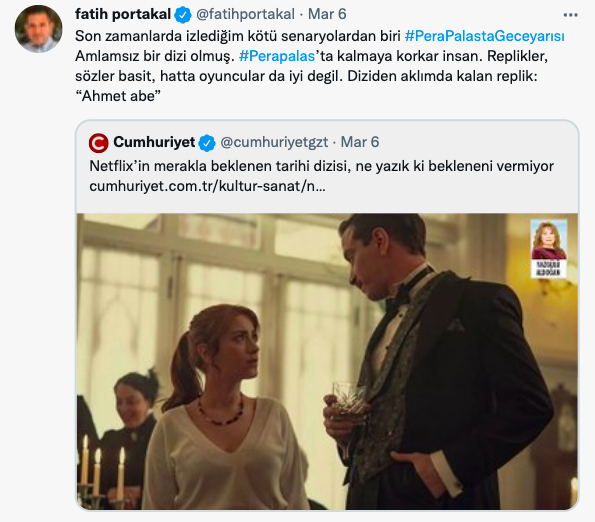This screenshot has width=595, height=522.
Task: Open the #PeraPalastaGeceyarısı hashtag
Action: (x=485, y=36)
